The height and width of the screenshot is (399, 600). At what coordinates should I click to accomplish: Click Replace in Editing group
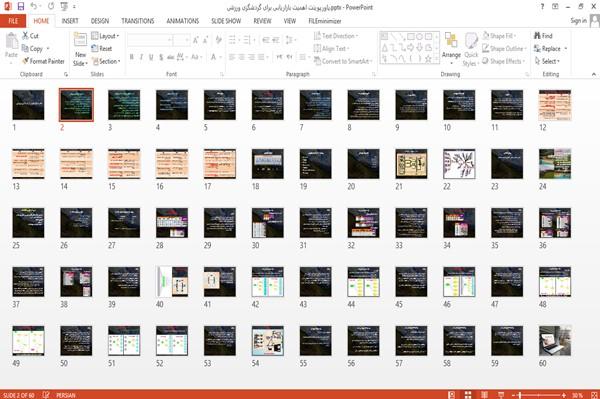pos(551,48)
